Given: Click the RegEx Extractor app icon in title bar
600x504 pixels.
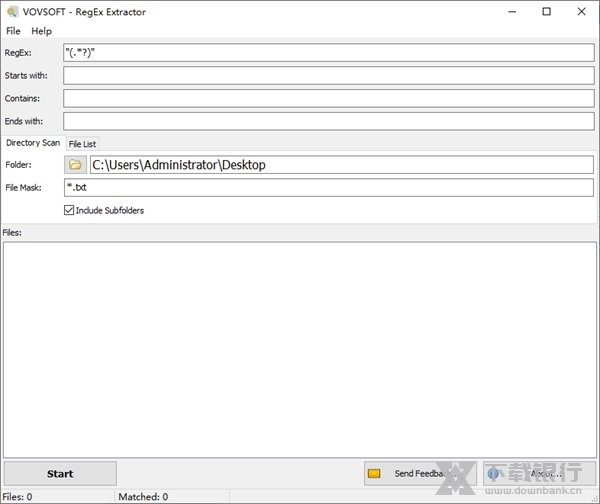Looking at the screenshot, I should (x=12, y=12).
